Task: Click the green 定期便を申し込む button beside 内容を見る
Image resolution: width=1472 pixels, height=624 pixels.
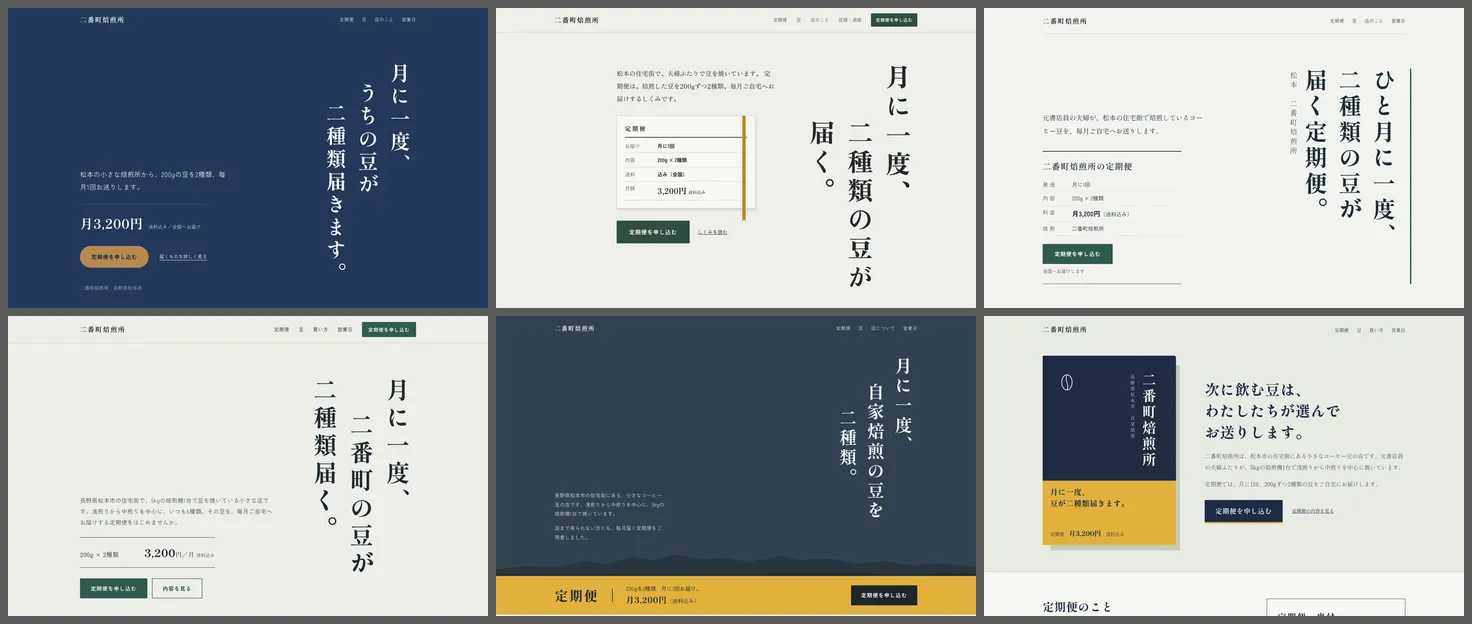Action: coord(114,588)
